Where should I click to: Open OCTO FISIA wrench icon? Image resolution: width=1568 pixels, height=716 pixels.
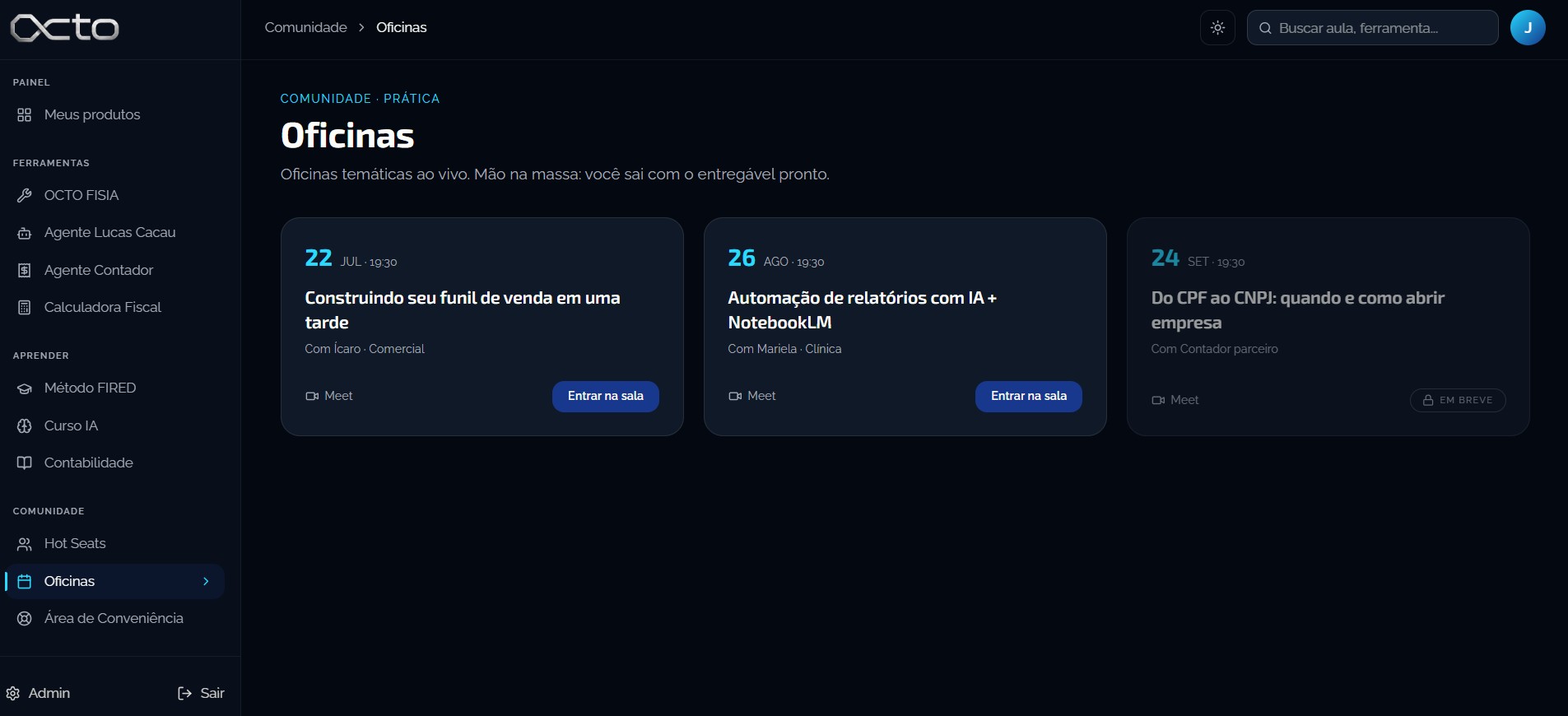tap(25, 196)
